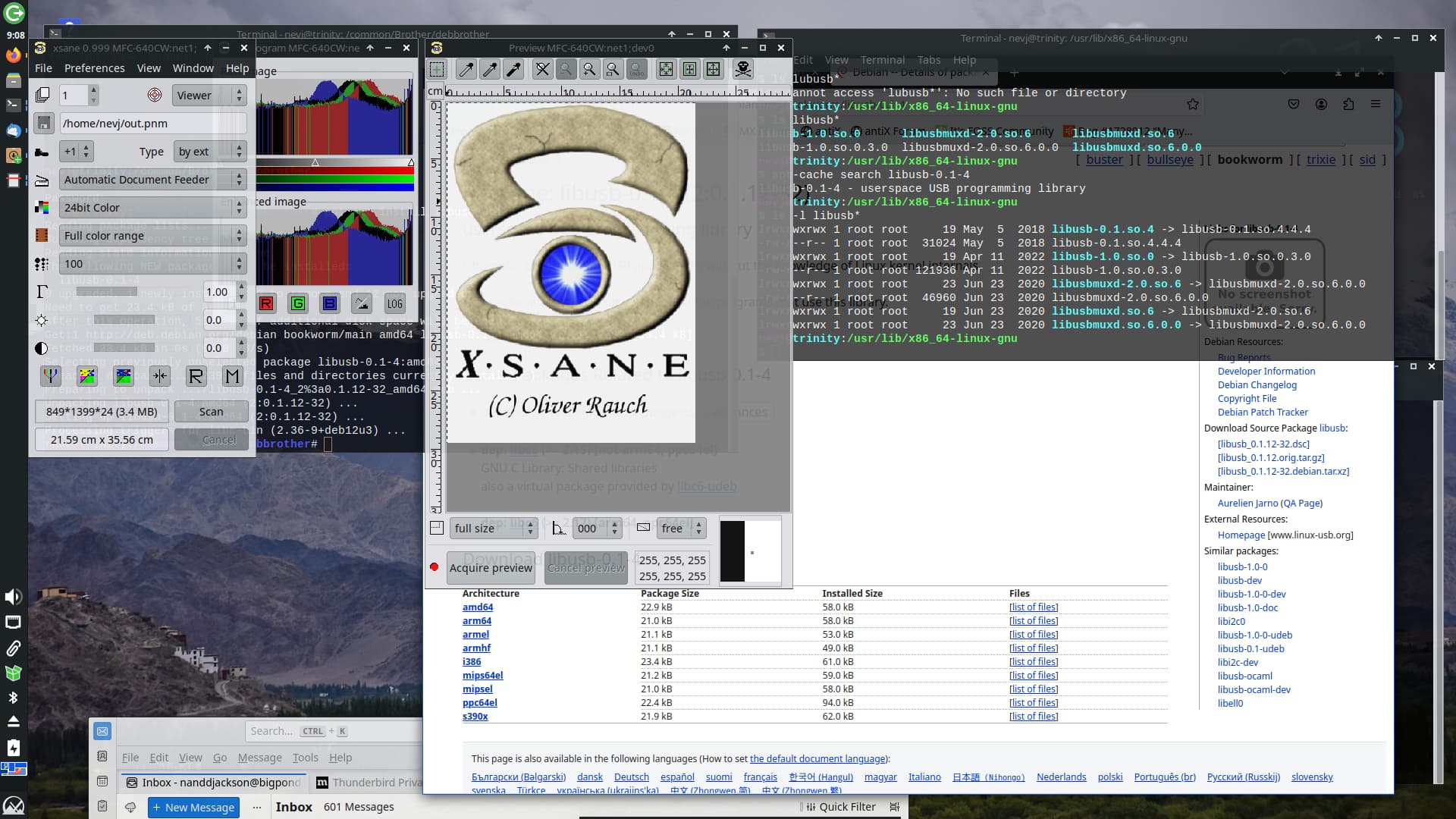Open the Preferences menu in xsane

(94, 68)
